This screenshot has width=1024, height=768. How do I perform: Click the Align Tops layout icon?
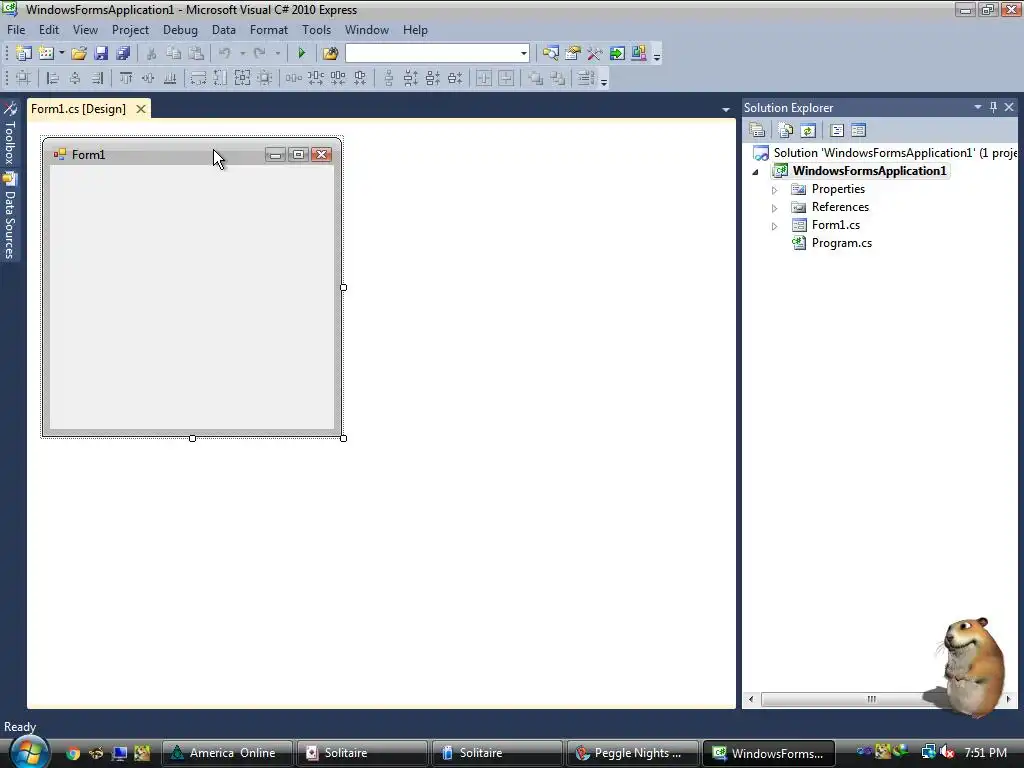[126, 78]
